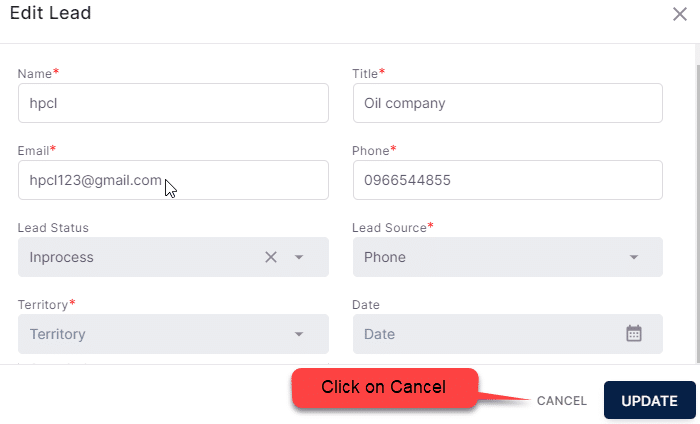Clear the Inprocess lead status selection
700x424 pixels.
pos(271,257)
